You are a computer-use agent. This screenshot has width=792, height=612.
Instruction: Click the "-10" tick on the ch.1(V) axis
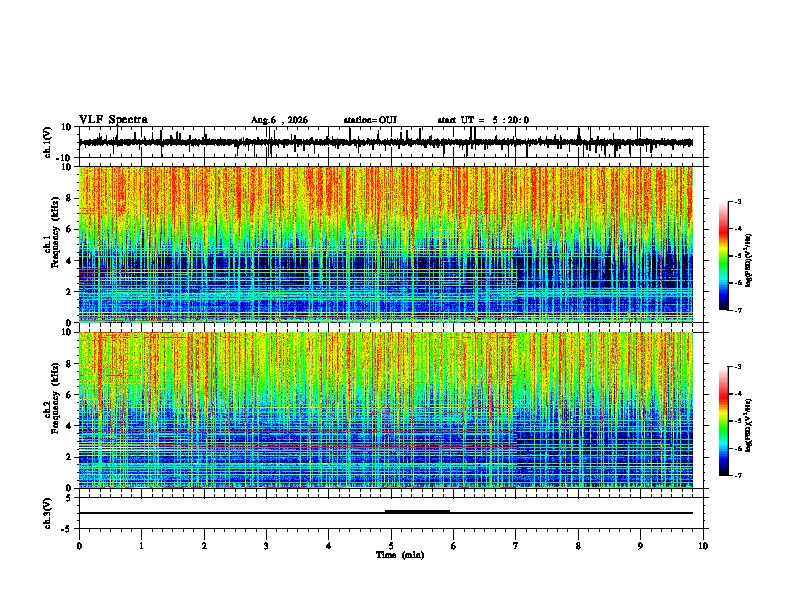pyautogui.click(x=65, y=158)
